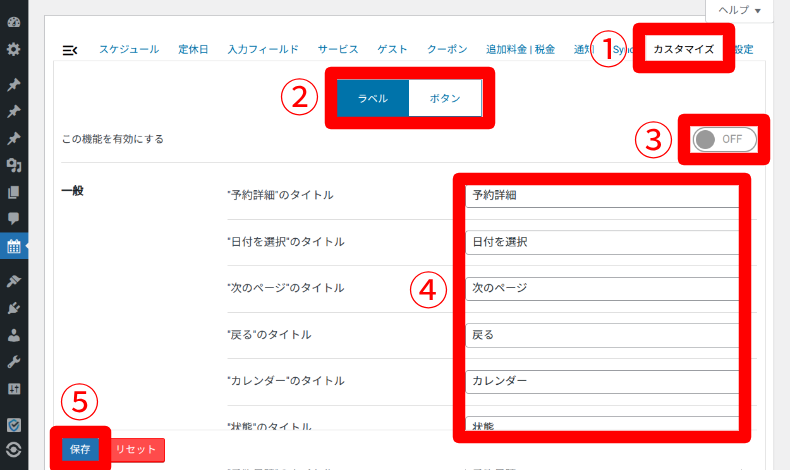Select the カスタマイズ tab

684,49
